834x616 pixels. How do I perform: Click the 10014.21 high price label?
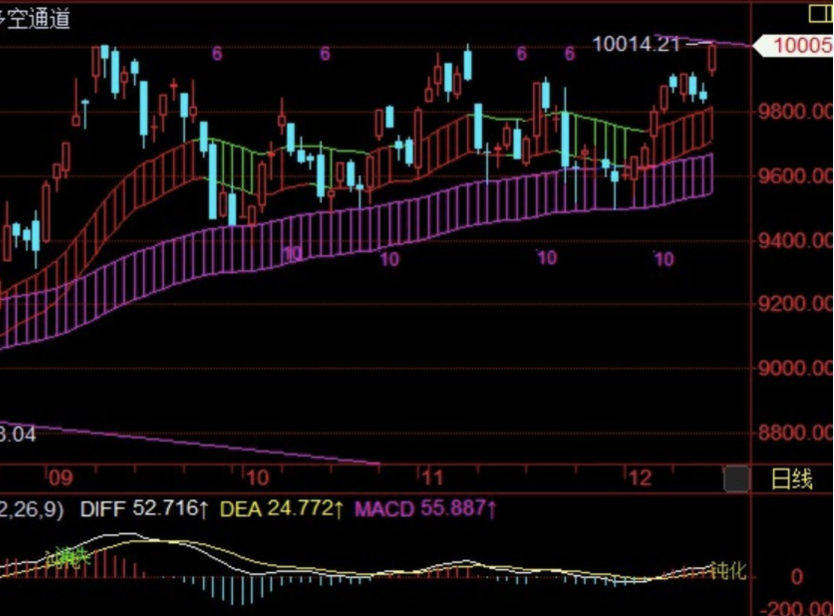tap(636, 44)
